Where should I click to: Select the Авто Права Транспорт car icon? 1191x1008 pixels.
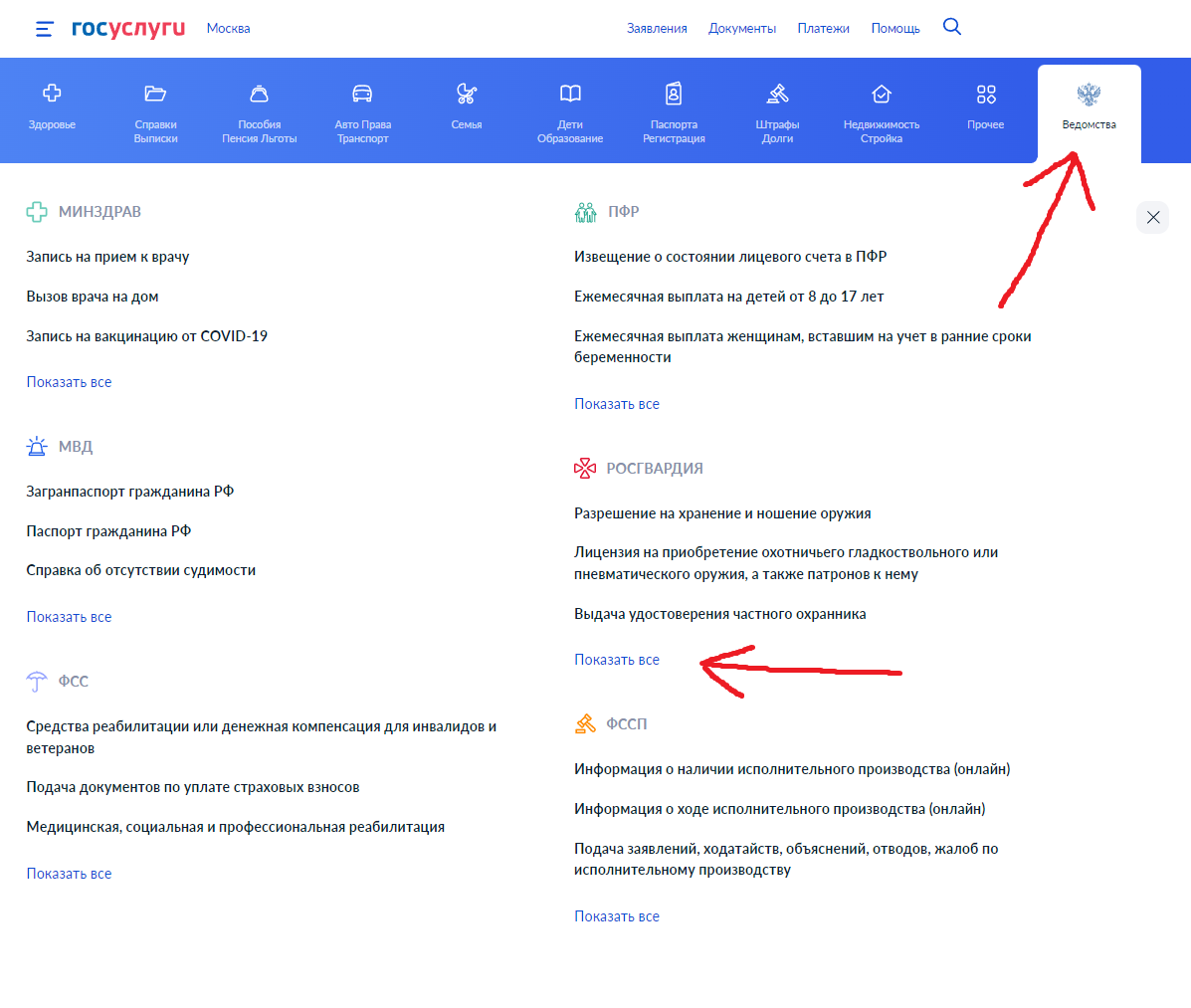coord(362,94)
